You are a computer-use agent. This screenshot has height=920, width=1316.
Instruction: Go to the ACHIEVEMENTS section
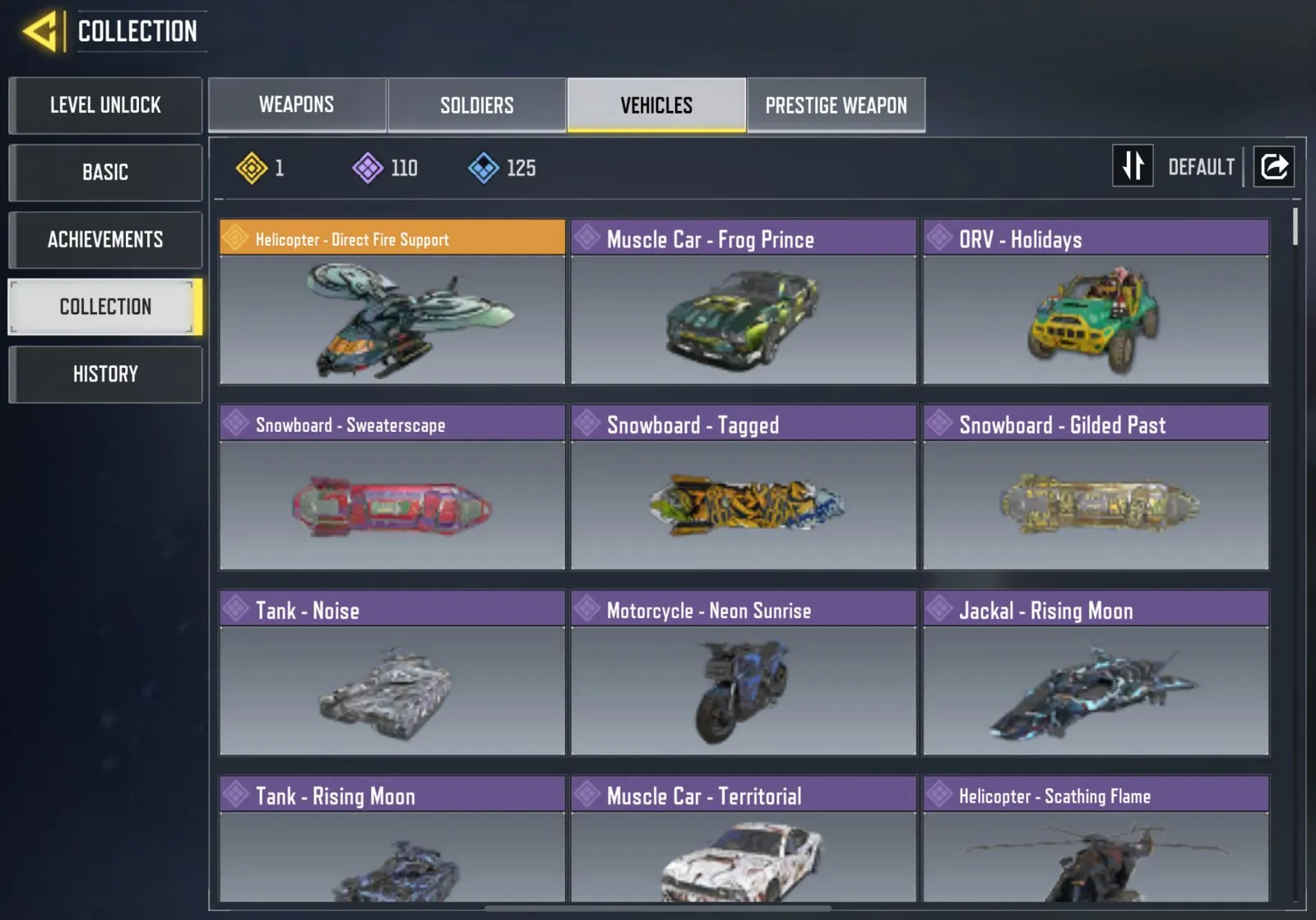pos(105,239)
